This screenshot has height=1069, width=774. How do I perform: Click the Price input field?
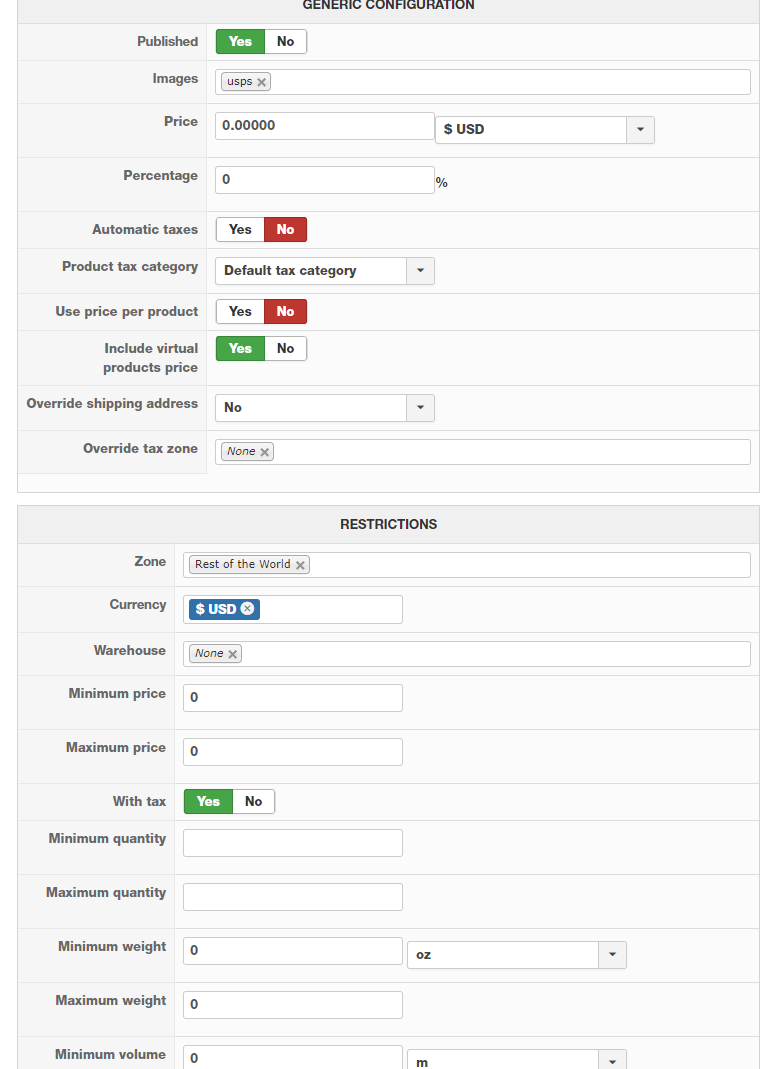point(325,126)
